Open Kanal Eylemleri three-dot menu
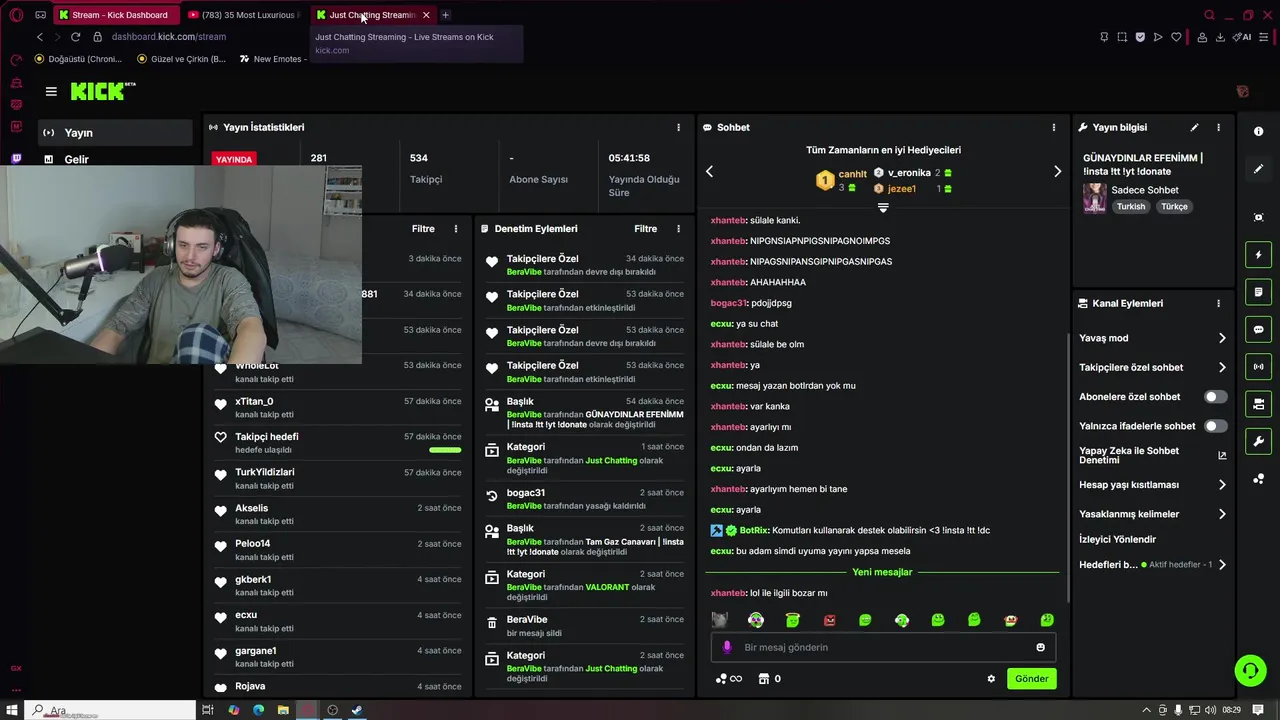The height and width of the screenshot is (720, 1280). (x=1218, y=303)
